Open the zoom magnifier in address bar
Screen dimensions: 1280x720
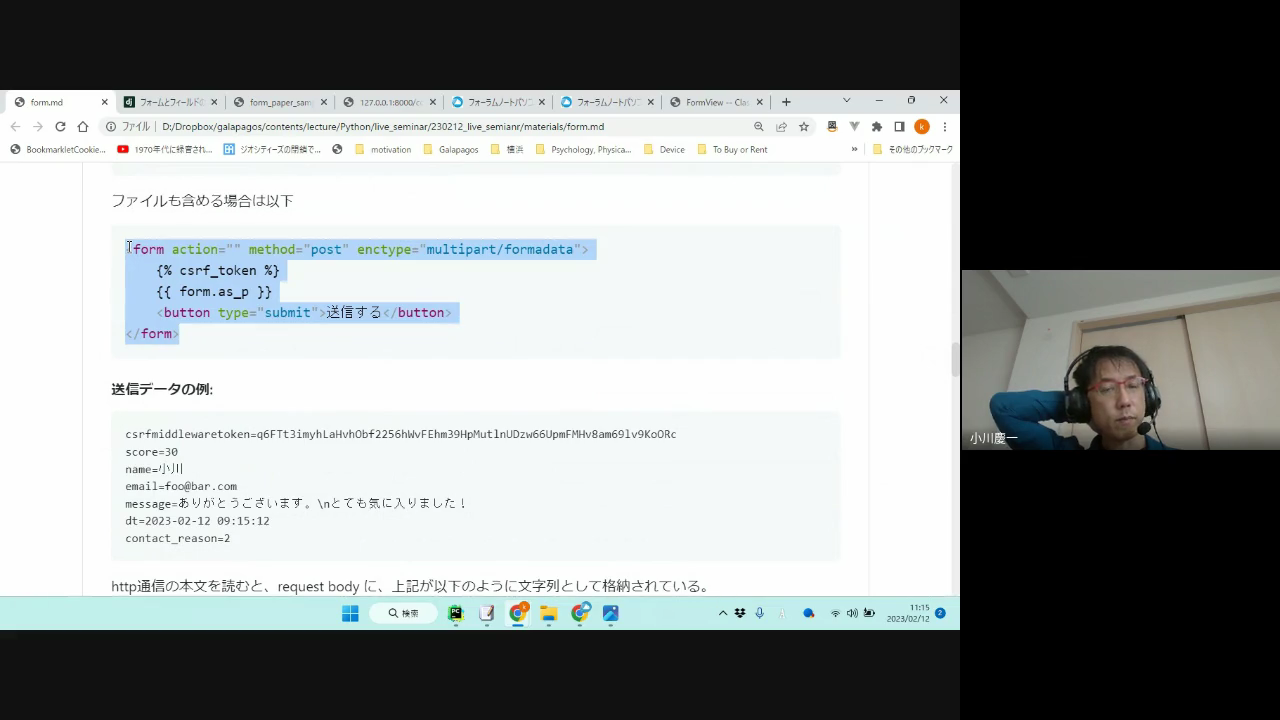click(x=759, y=127)
